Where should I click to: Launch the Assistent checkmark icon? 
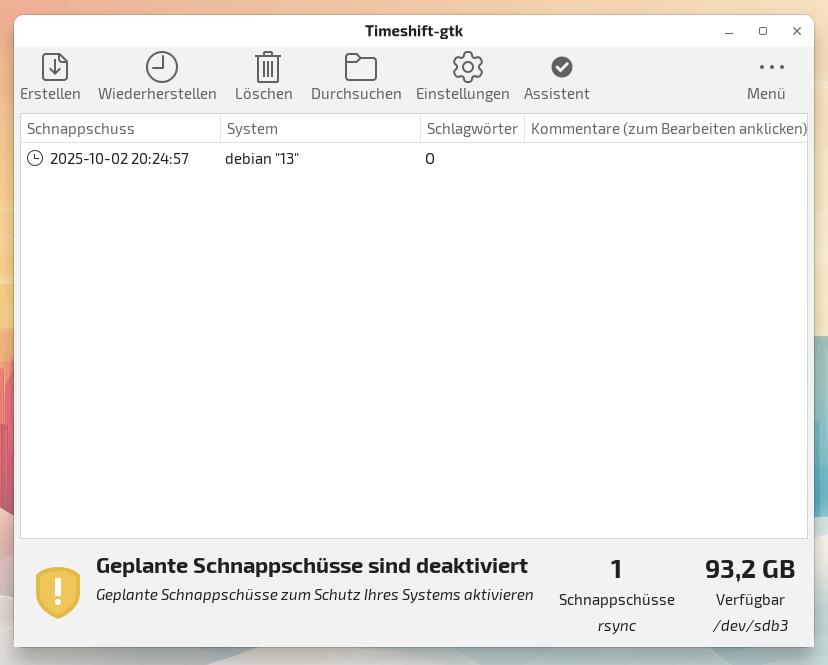pyautogui.click(x=561, y=67)
